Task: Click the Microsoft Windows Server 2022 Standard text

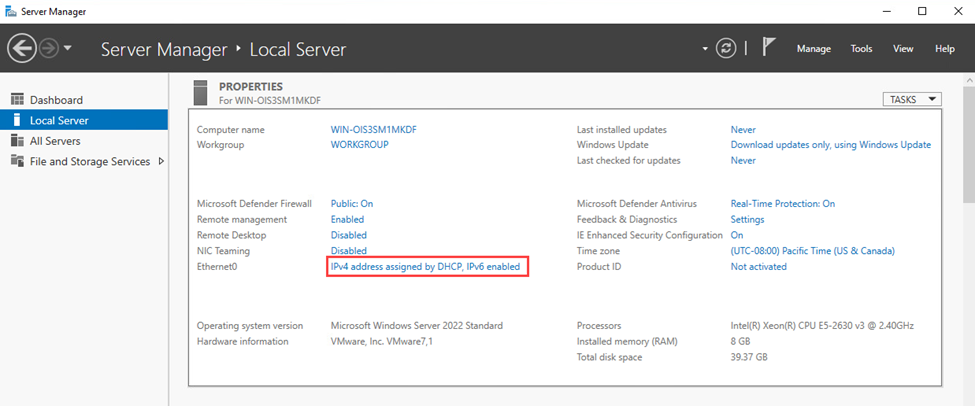Action: [417, 325]
